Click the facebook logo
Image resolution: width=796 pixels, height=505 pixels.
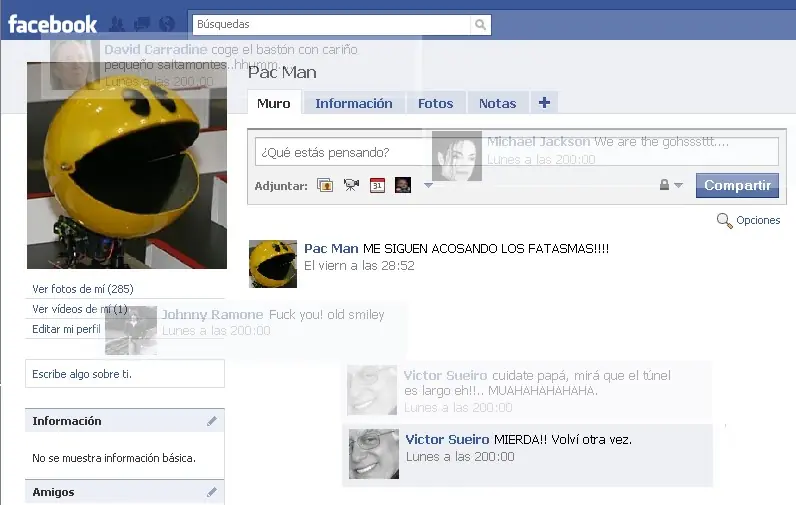tap(52, 24)
